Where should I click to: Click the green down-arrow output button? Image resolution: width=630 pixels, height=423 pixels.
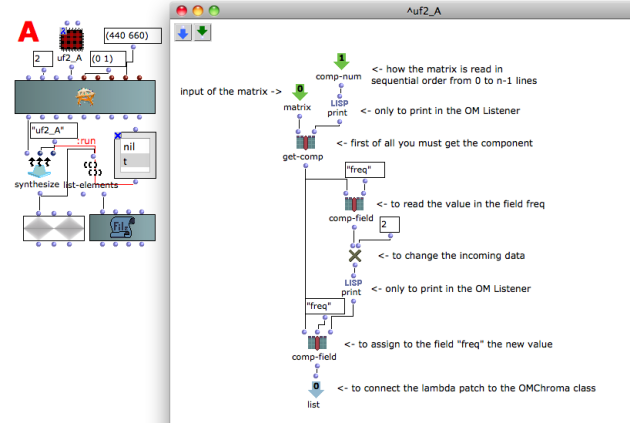(202, 33)
